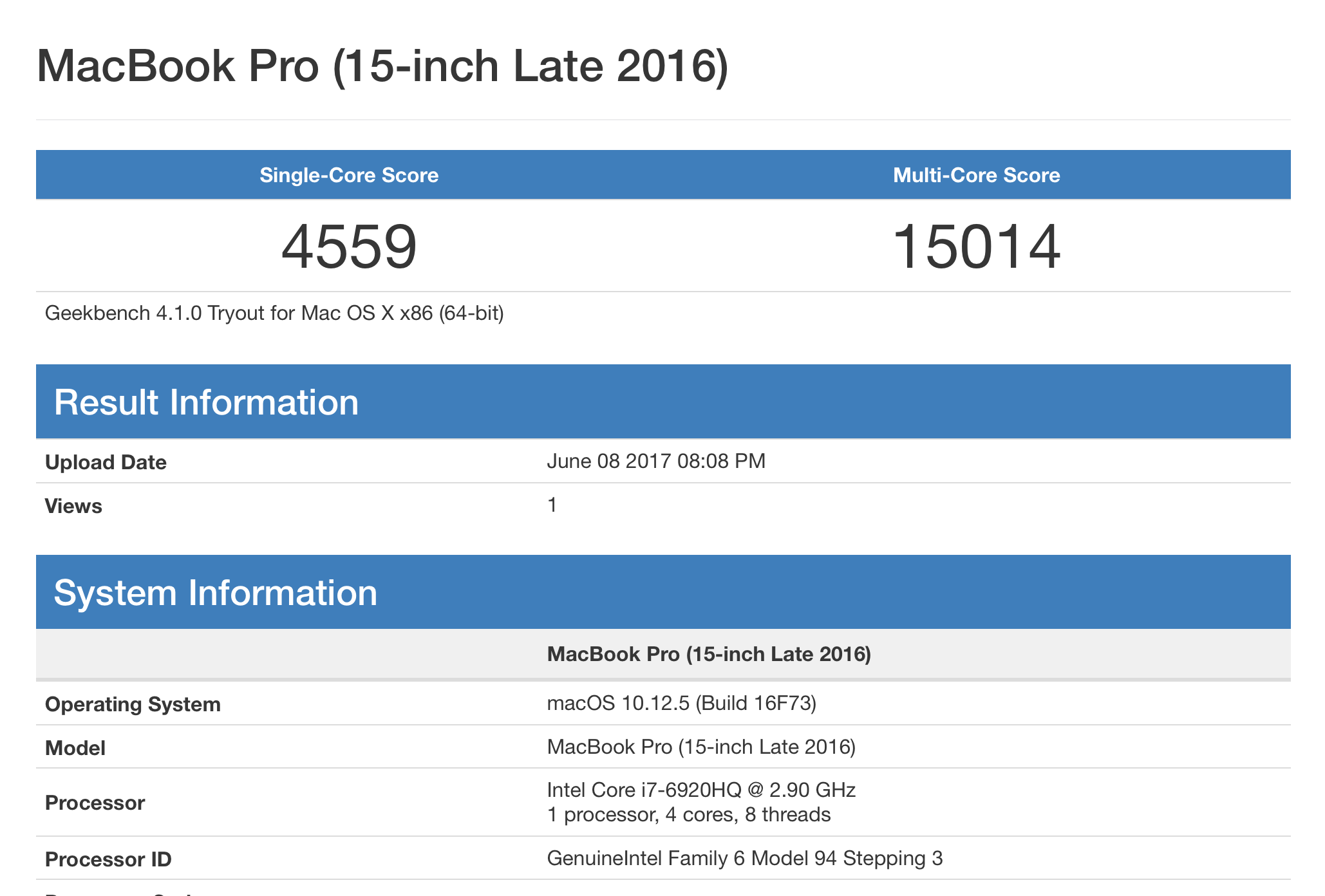
Task: Select the 1 processor, 4 cores, 8 threads text
Action: click(x=689, y=815)
